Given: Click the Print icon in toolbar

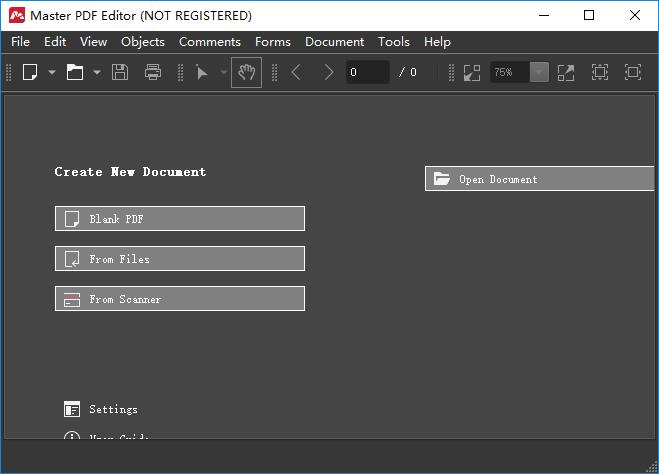Looking at the screenshot, I should click(153, 72).
